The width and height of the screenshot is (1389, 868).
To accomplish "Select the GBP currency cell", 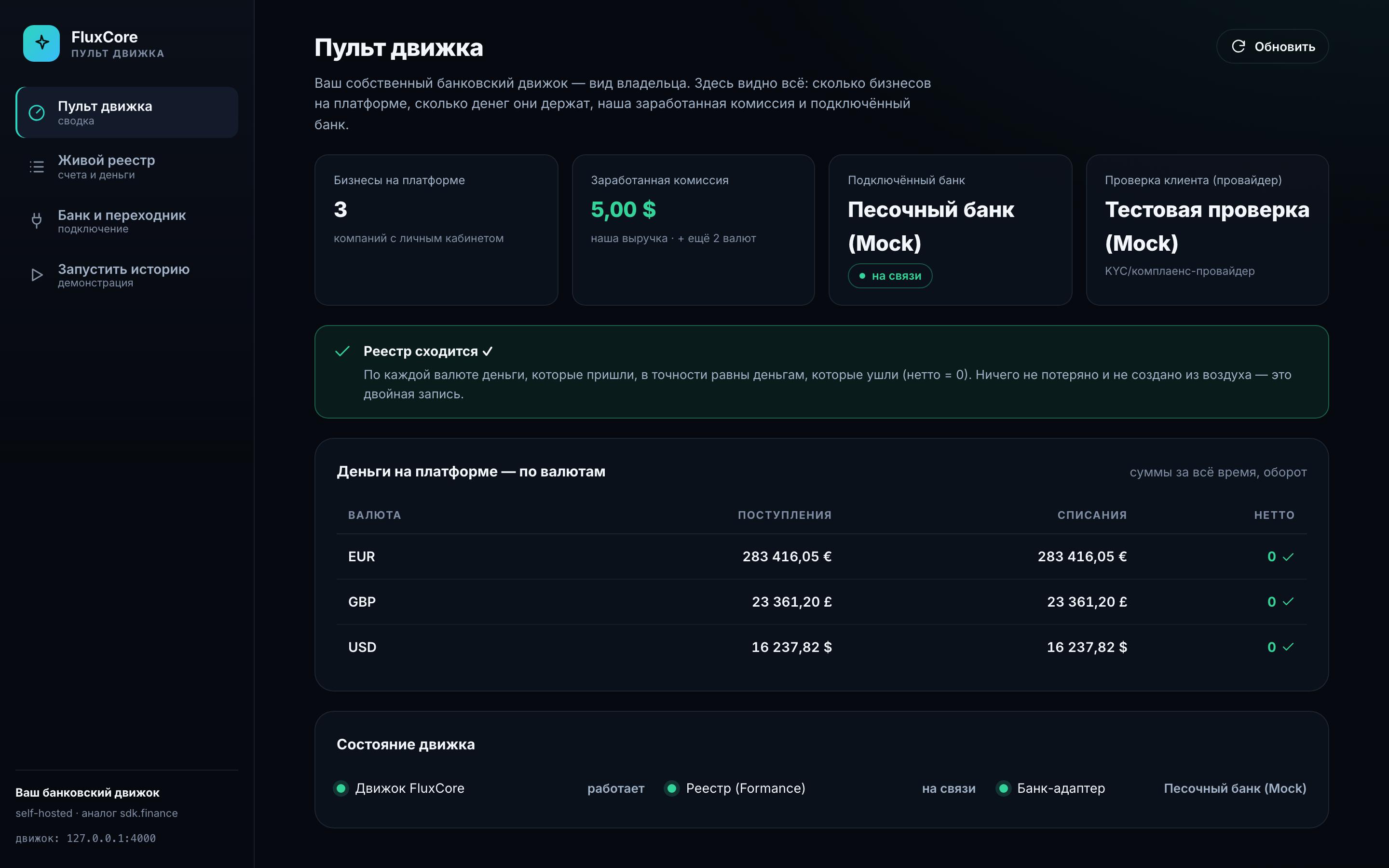I will point(362,602).
